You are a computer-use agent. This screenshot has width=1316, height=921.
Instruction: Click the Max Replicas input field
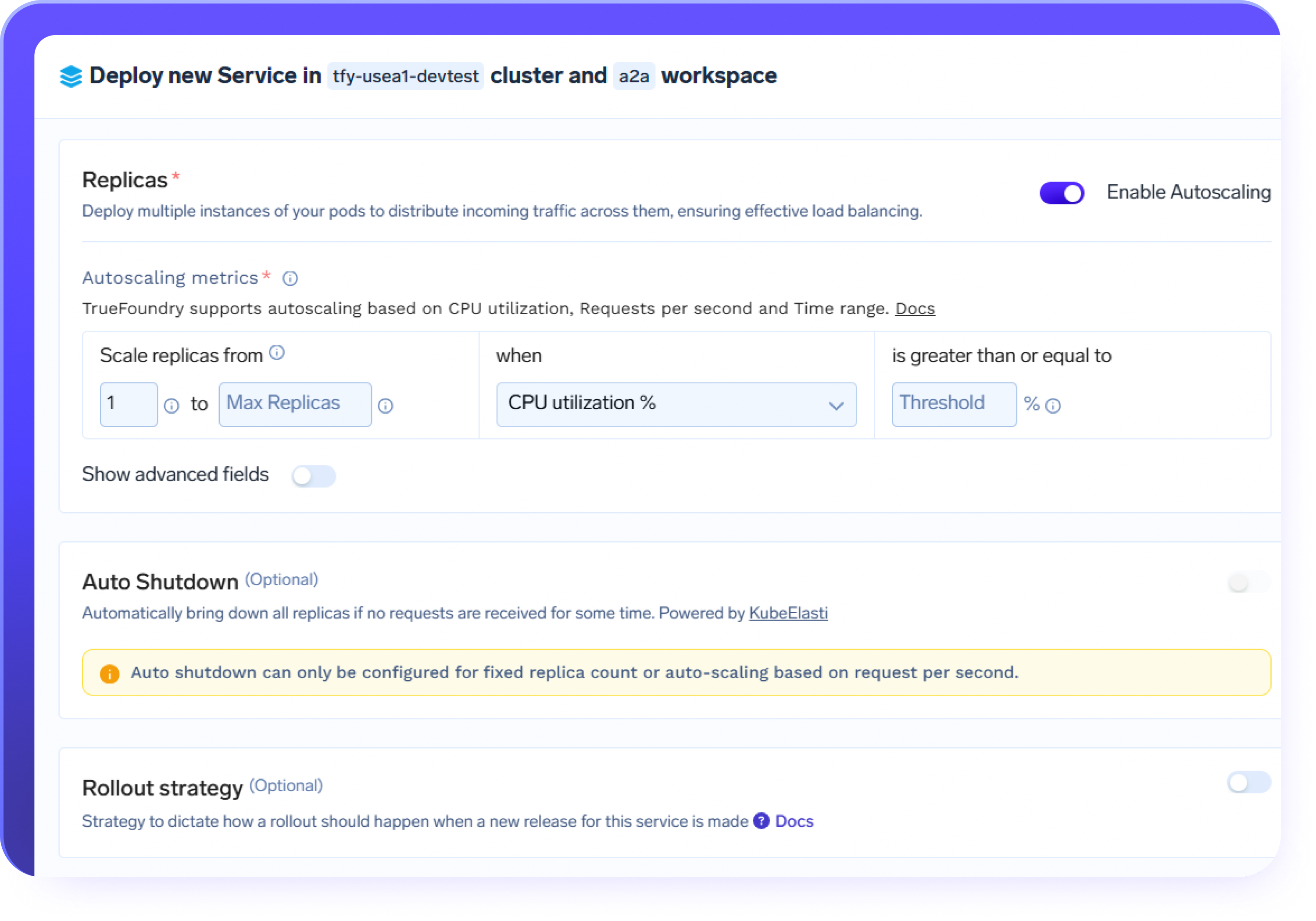[295, 404]
